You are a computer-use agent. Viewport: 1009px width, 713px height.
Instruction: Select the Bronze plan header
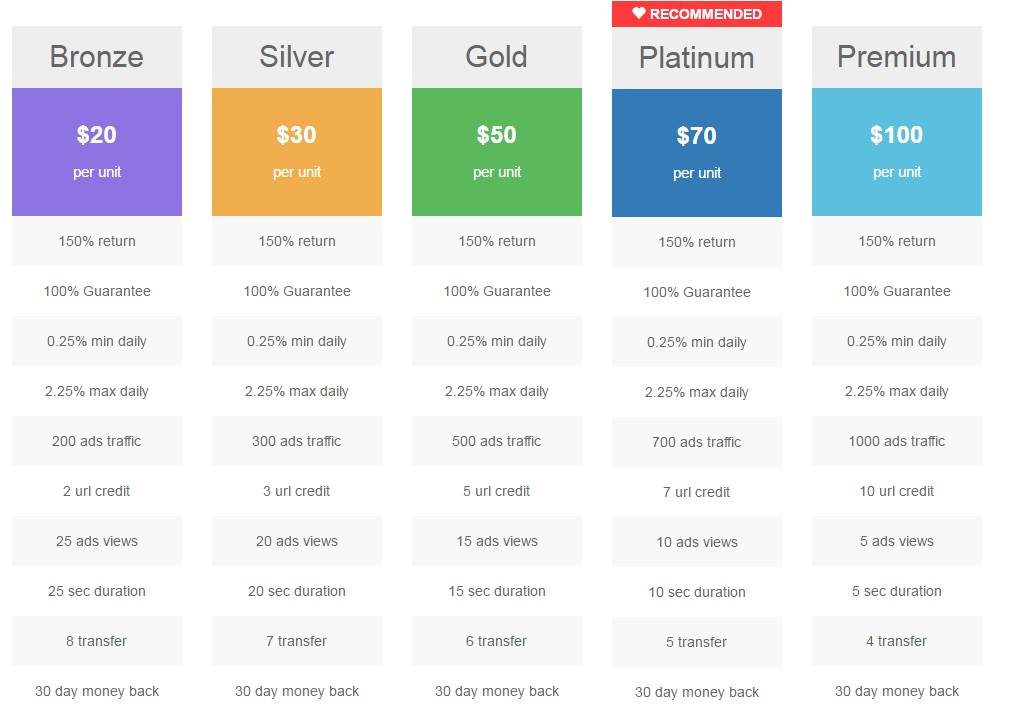click(97, 57)
